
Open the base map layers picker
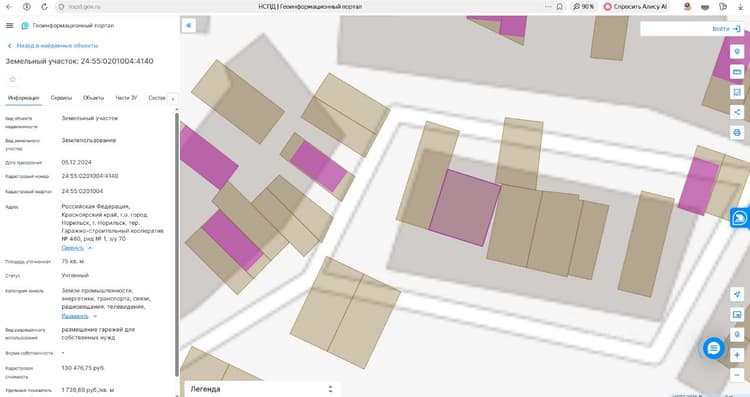737,314
